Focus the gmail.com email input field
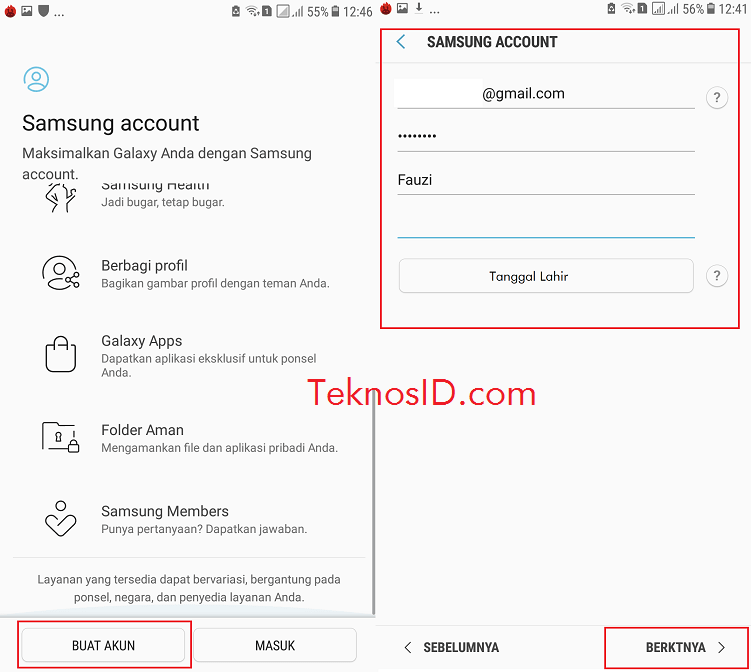The height and width of the screenshot is (672, 751). click(x=546, y=94)
